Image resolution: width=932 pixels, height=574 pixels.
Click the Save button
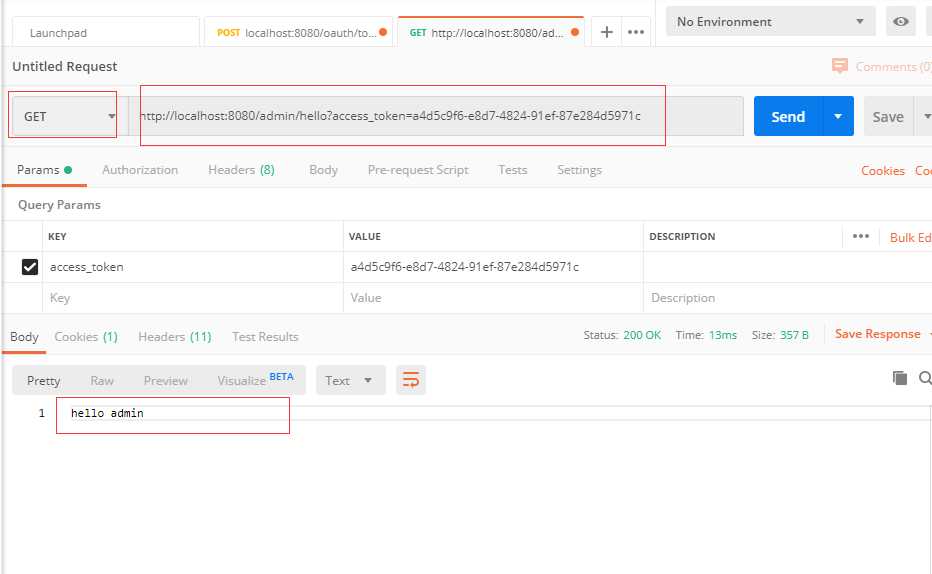pos(888,116)
